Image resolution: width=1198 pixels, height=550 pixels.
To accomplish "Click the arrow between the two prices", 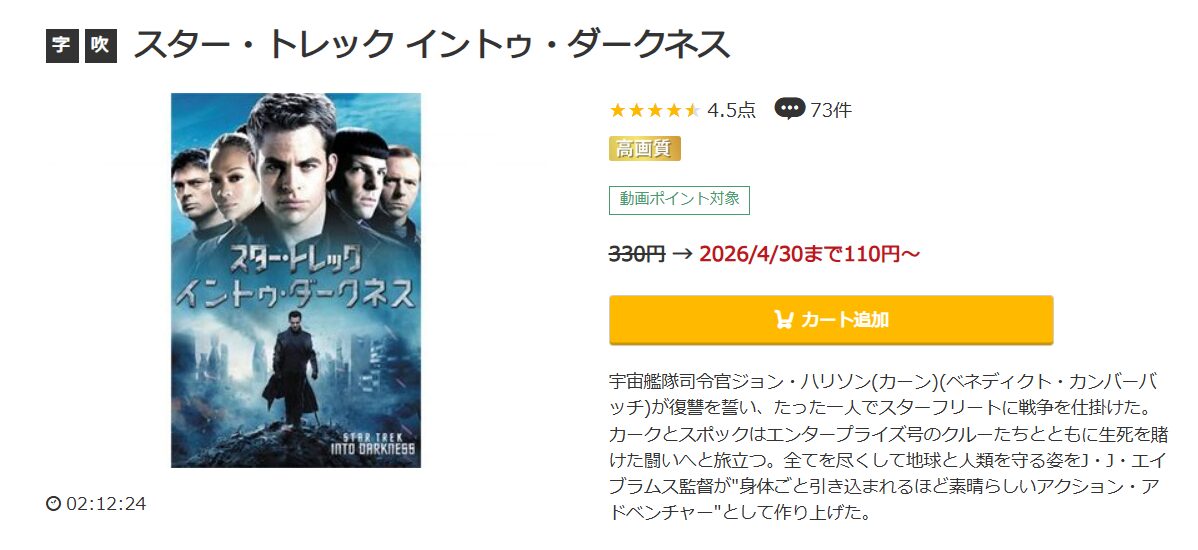I will coord(682,254).
